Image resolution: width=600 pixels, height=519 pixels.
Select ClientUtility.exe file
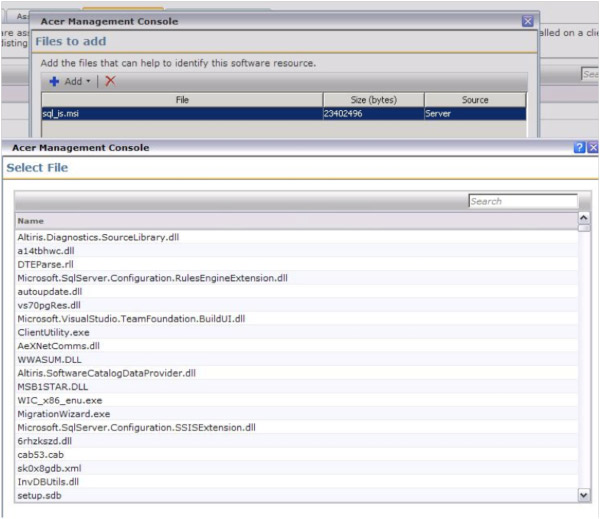pyautogui.click(x=297, y=332)
